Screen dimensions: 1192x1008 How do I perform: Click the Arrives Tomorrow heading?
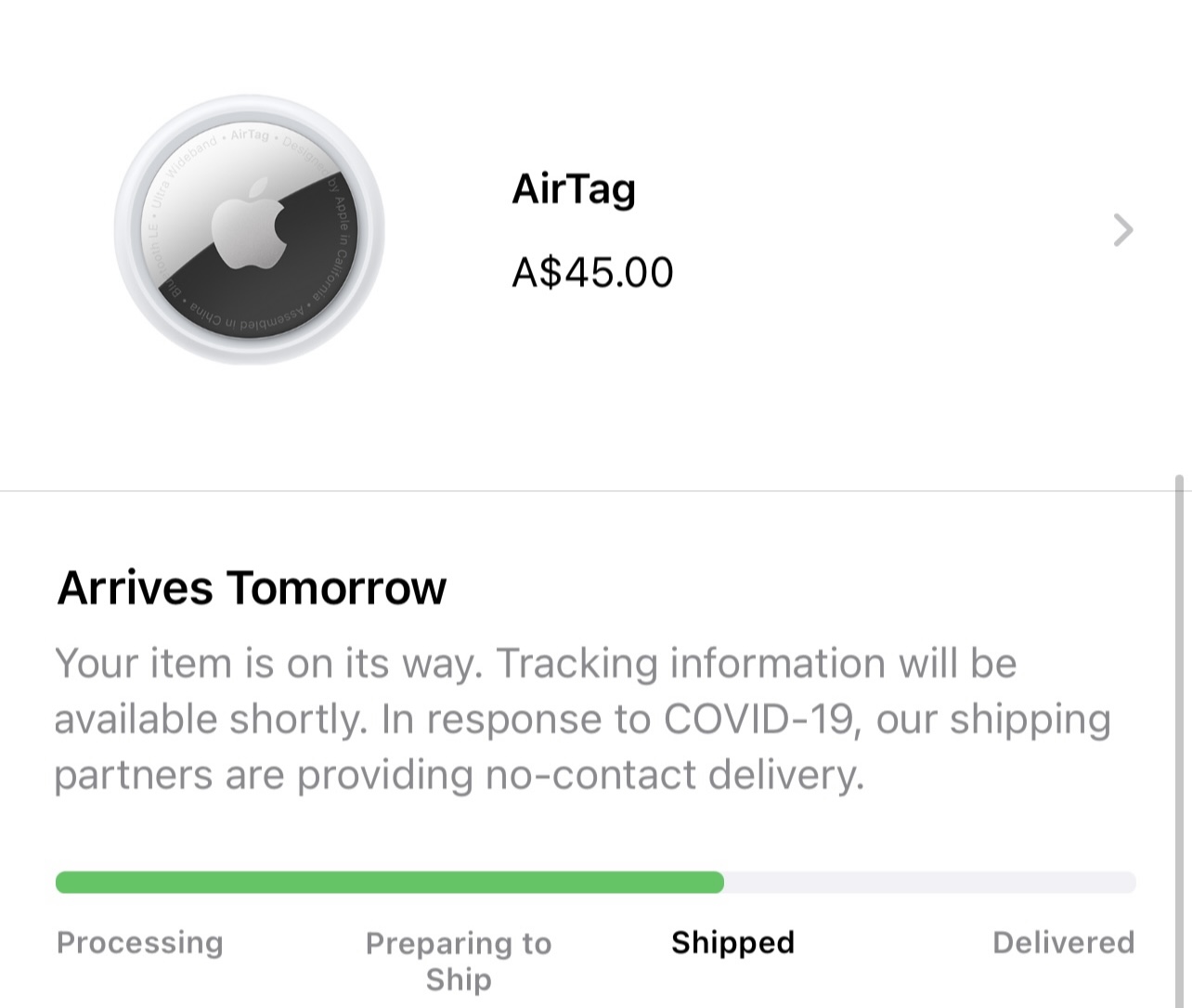click(252, 588)
